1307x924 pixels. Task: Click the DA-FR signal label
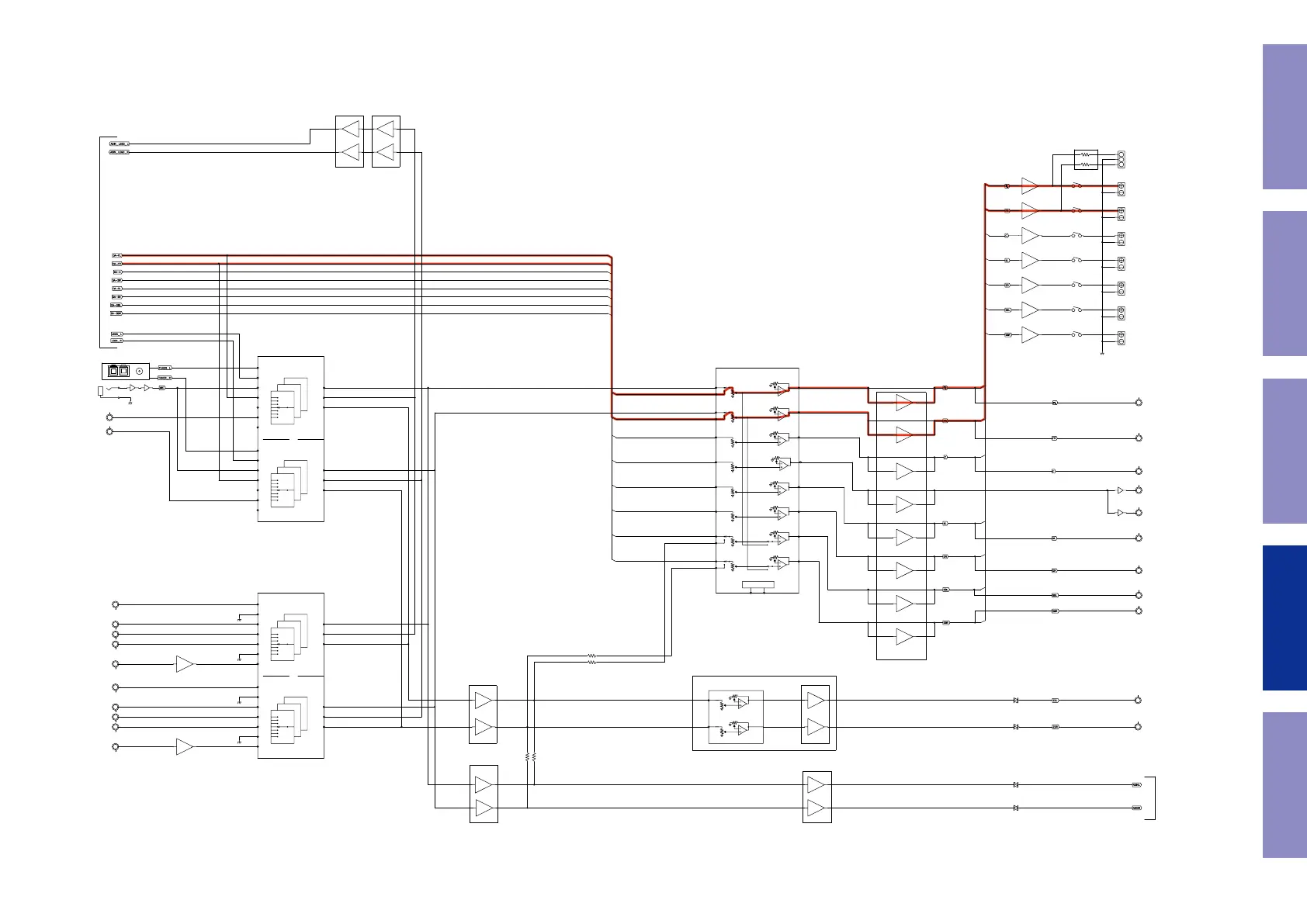[x=117, y=264]
